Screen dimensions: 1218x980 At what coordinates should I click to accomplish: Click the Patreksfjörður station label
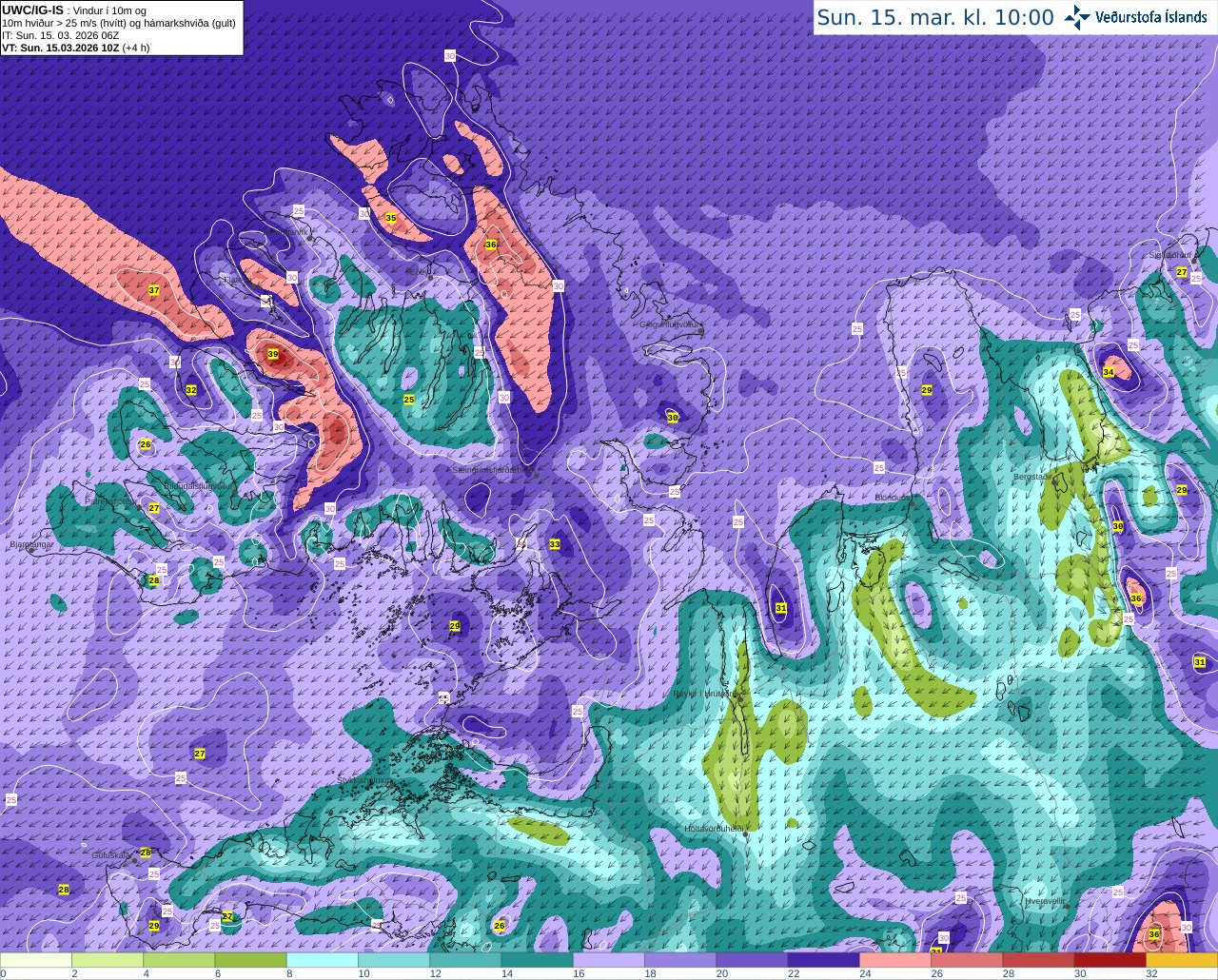(x=109, y=500)
